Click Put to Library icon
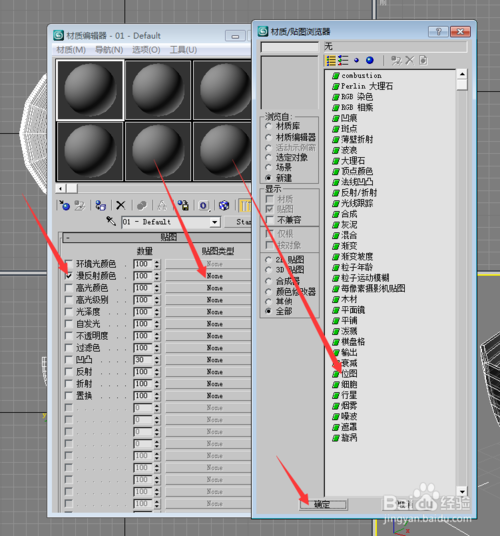The image size is (500, 536). coord(183,205)
